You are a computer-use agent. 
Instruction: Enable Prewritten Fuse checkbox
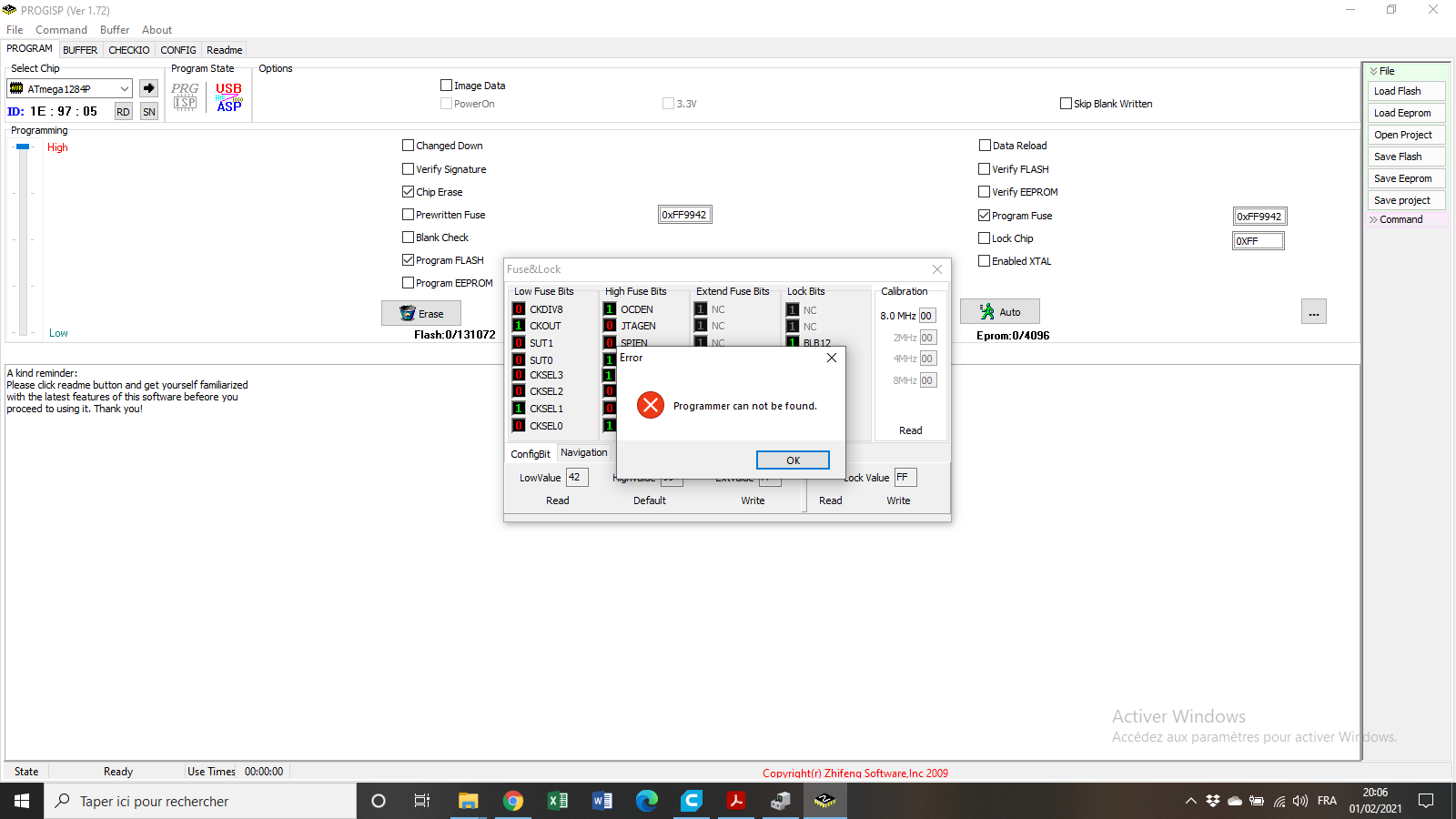(408, 215)
